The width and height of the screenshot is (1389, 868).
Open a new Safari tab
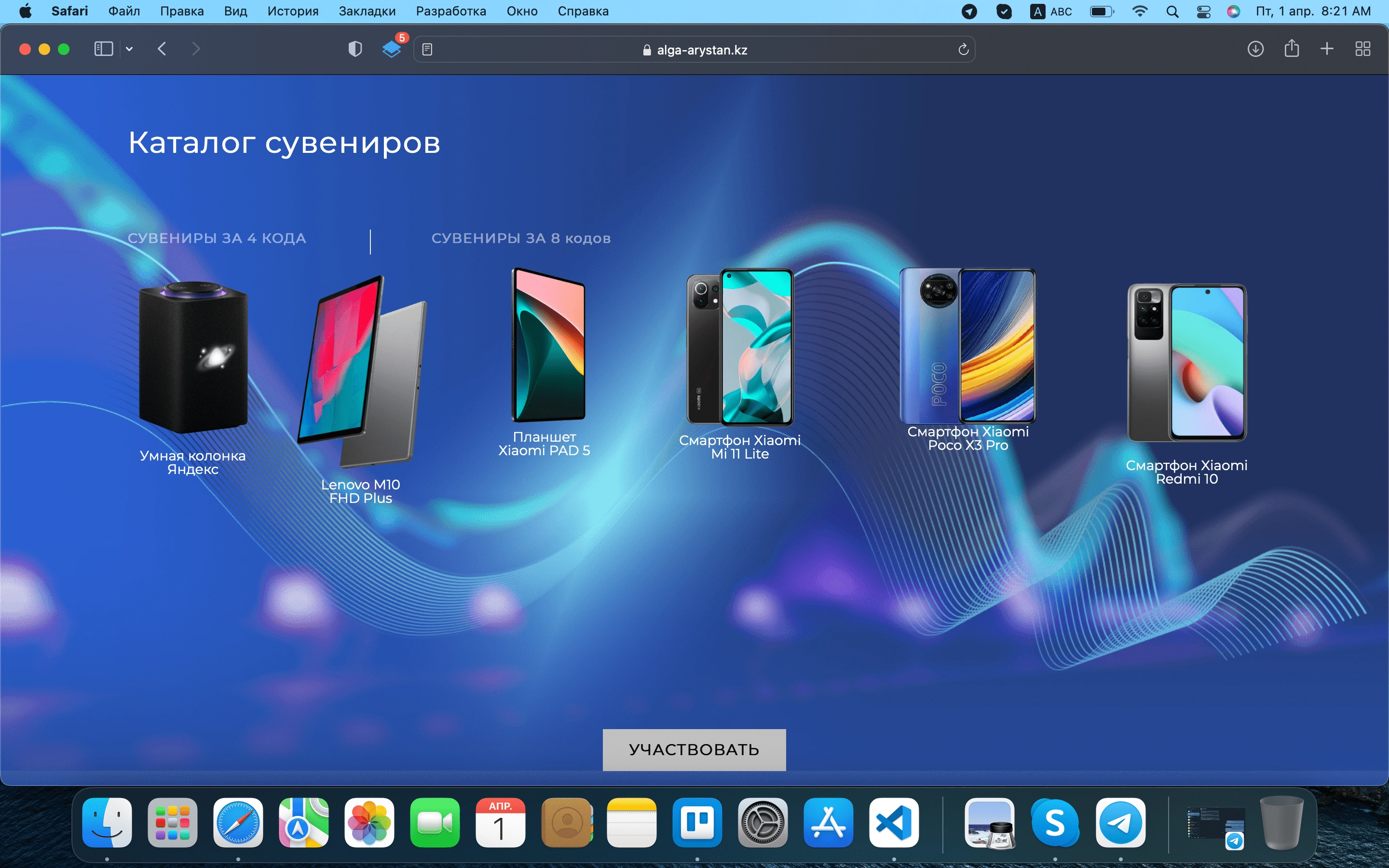click(x=1327, y=49)
